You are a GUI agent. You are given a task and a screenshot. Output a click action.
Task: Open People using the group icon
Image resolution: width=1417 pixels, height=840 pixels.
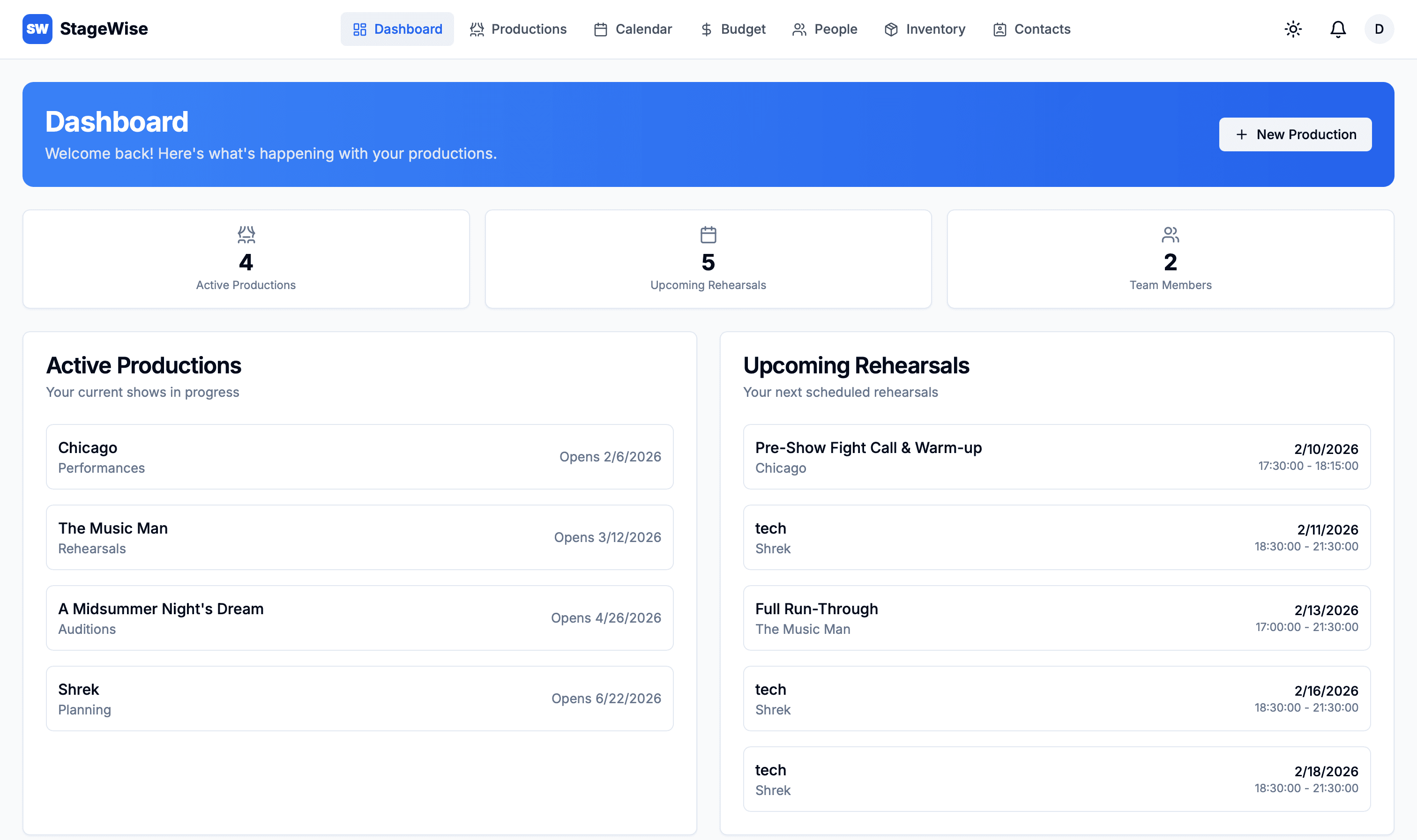[x=799, y=29]
